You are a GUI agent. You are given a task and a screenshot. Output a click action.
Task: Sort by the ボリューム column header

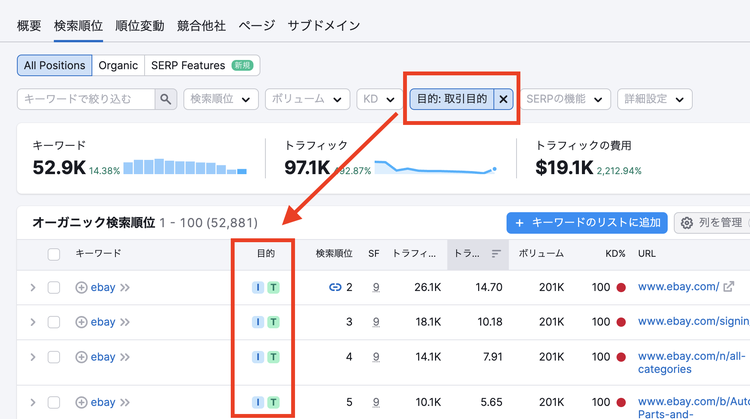541,254
